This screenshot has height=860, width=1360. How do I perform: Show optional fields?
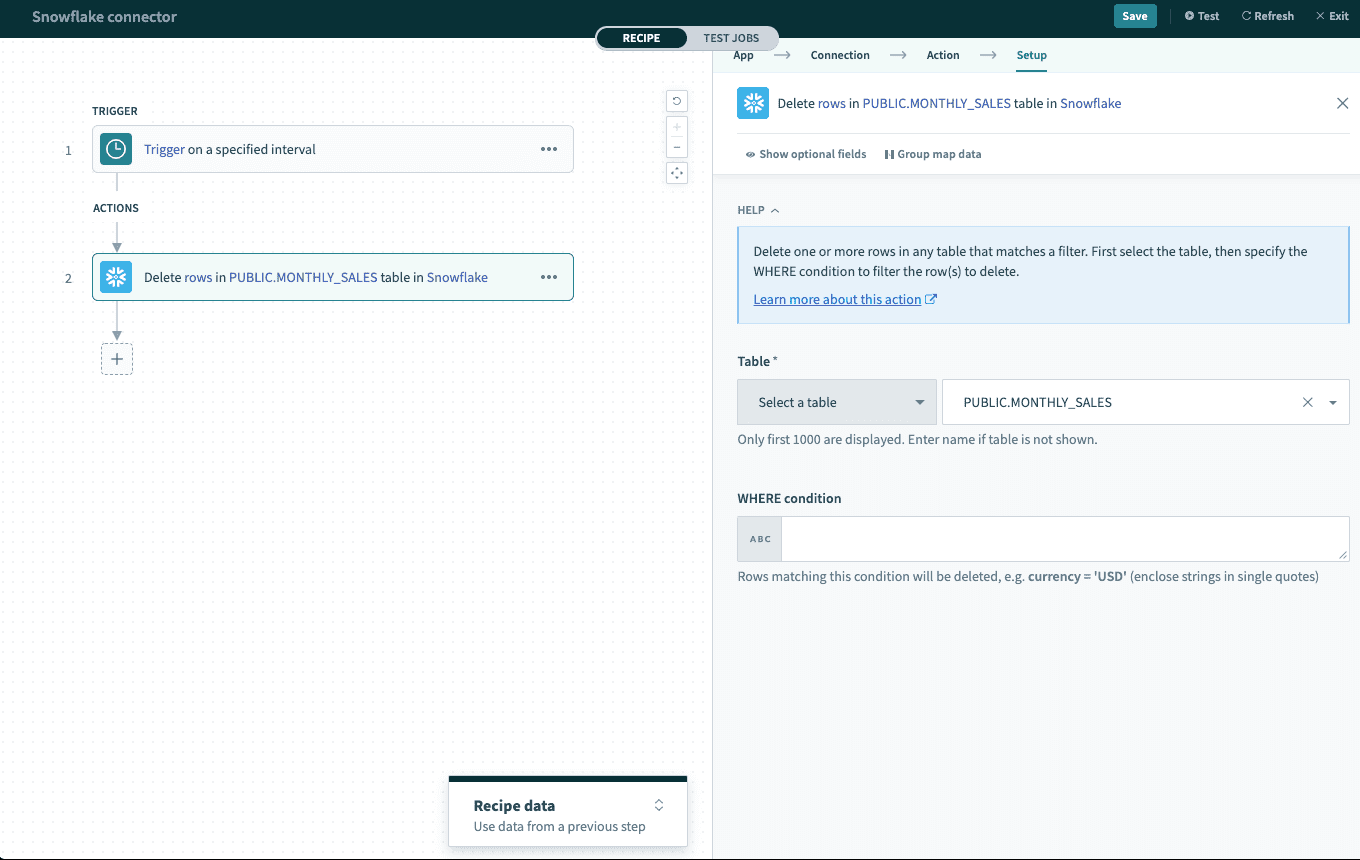click(805, 154)
